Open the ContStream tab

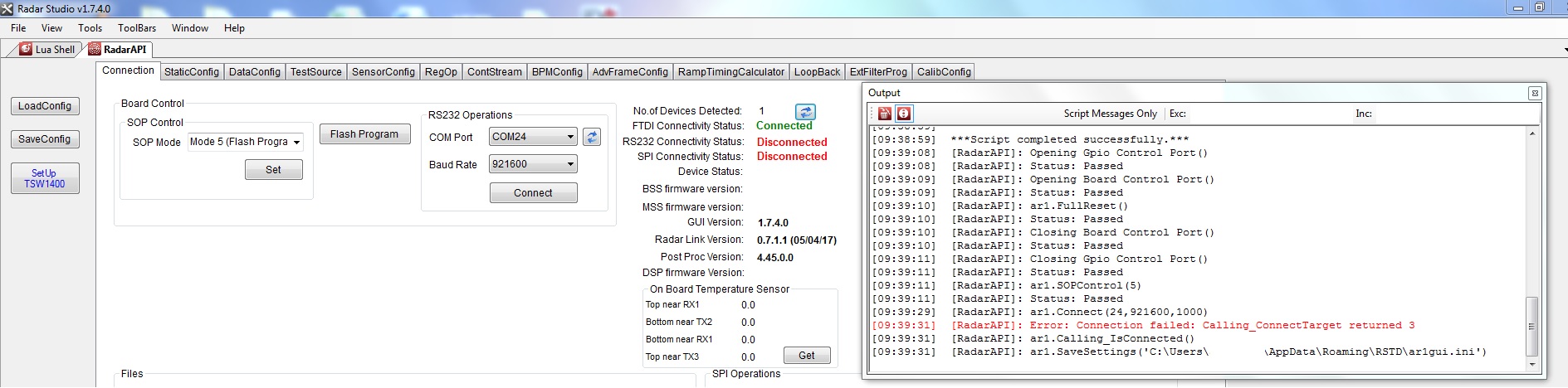pos(495,72)
